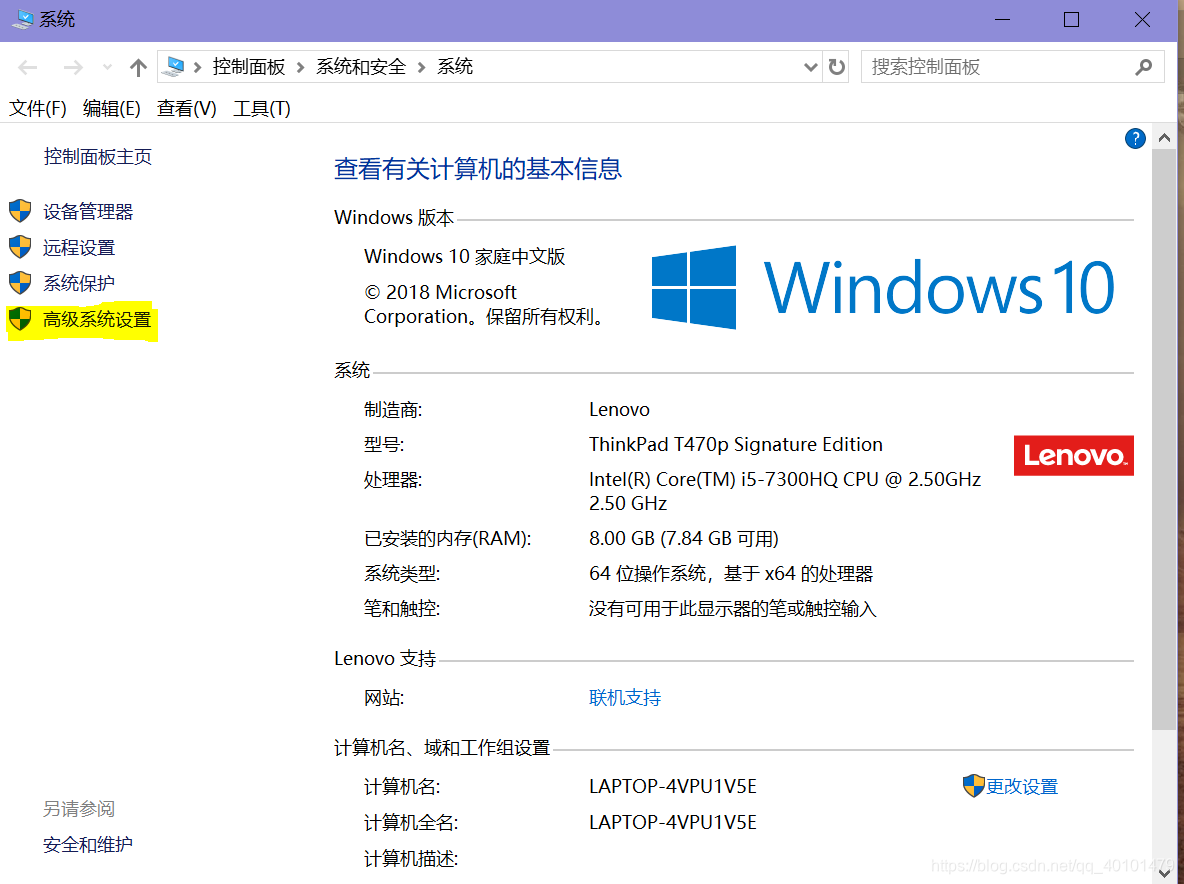Viewport: 1184px width, 884px height.
Task: Focus the search Control Panel field
Action: tap(1012, 67)
